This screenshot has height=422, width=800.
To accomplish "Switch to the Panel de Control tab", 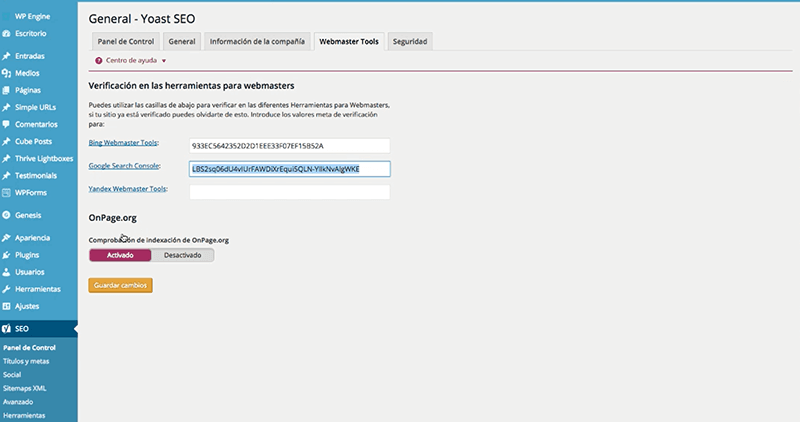I will click(126, 41).
